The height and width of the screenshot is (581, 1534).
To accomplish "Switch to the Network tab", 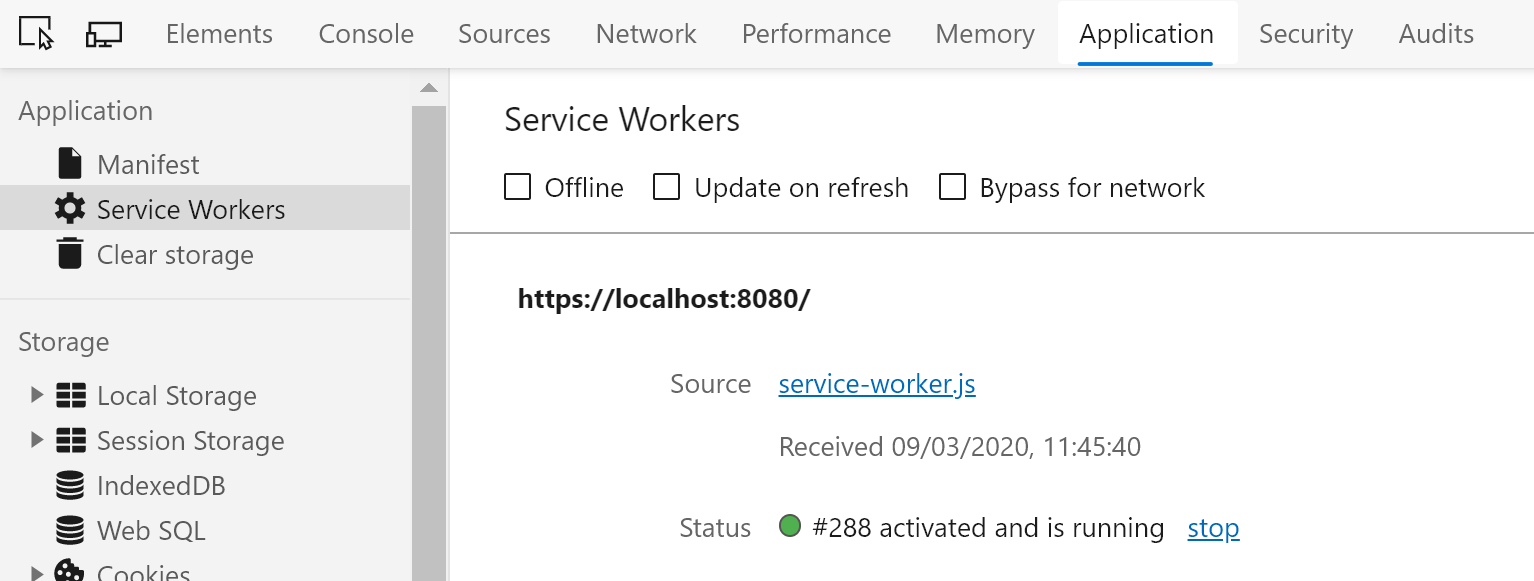I will (x=645, y=33).
